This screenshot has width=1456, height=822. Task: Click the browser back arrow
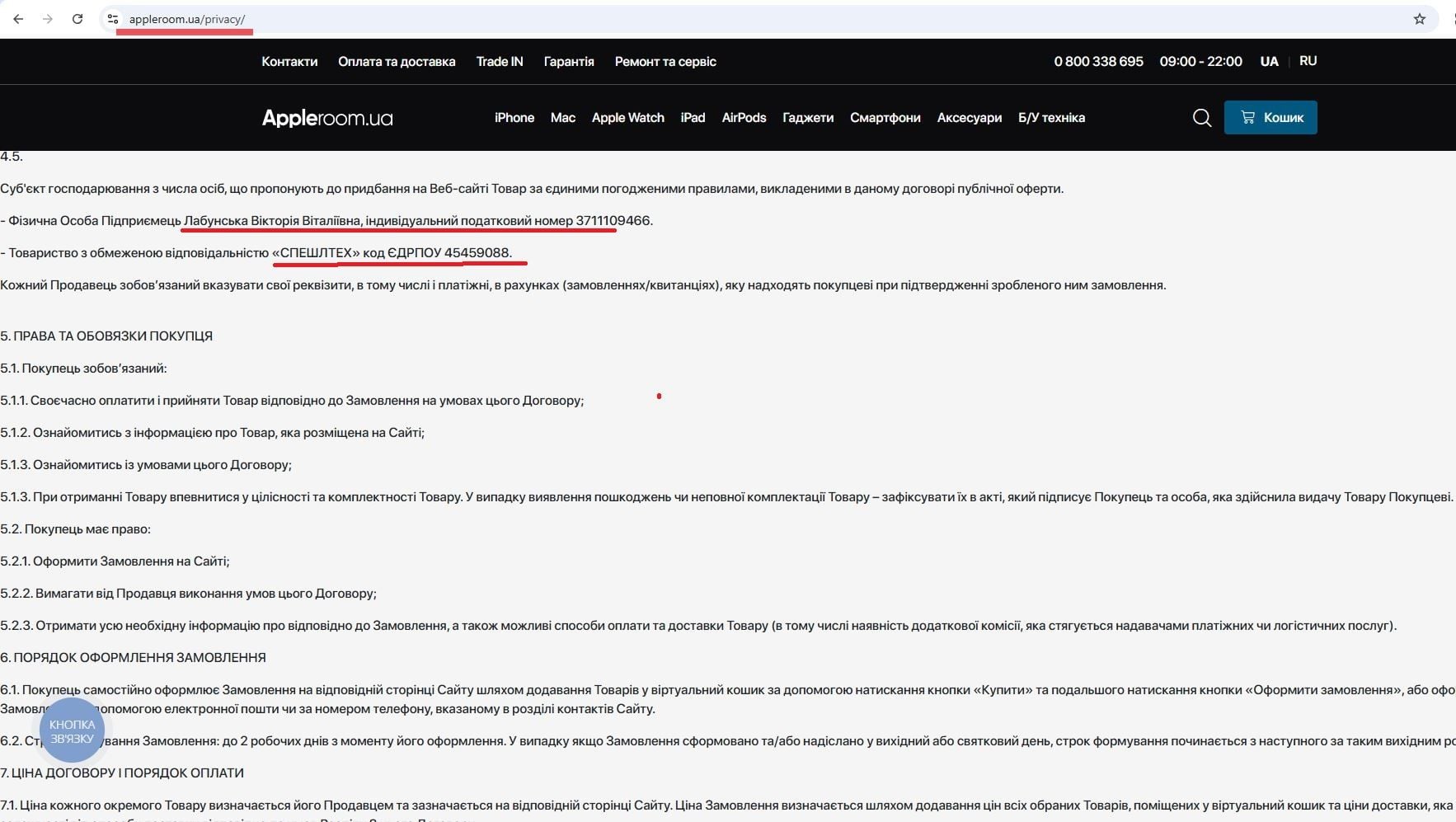[18, 19]
